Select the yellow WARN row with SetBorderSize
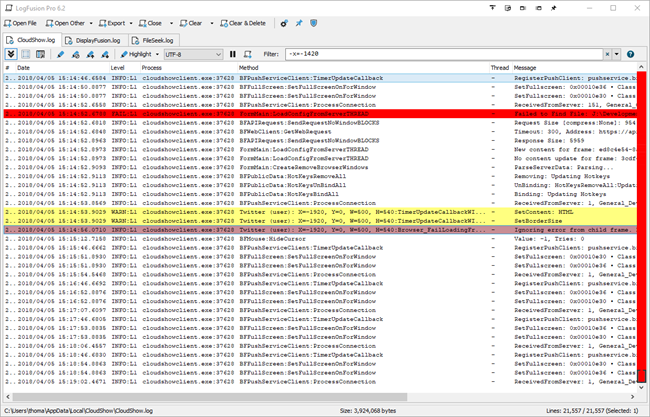Image resolution: width=650 pixels, height=417 pixels. [320, 221]
